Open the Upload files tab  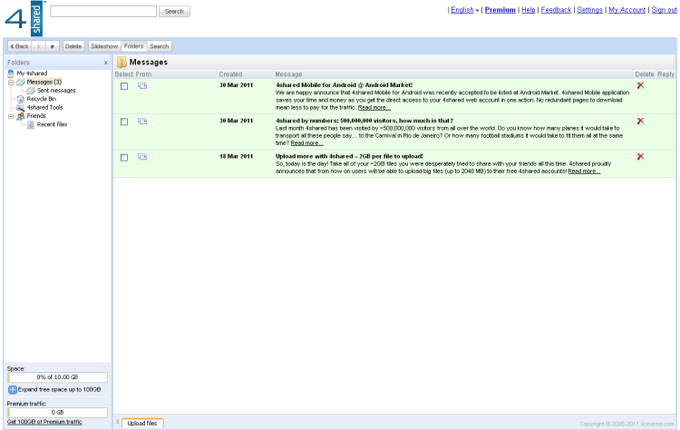tap(142, 423)
